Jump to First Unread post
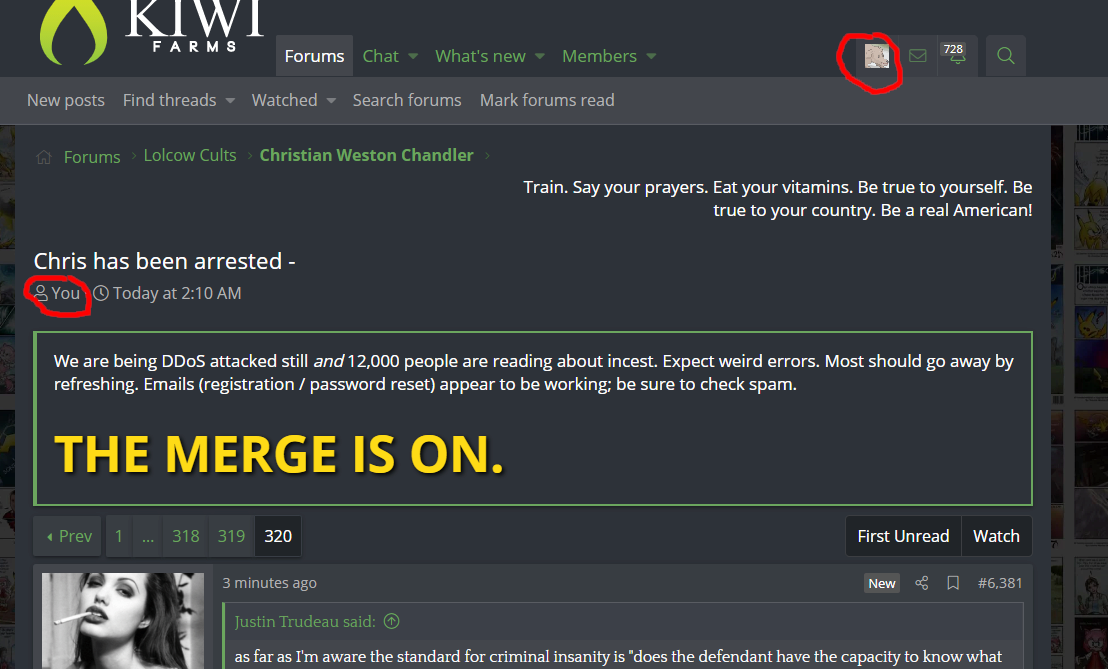Viewport: 1108px width, 669px height. 903,536
